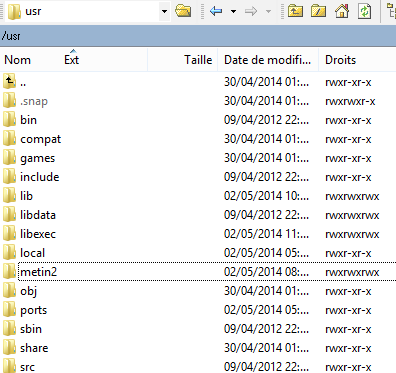The width and height of the screenshot is (396, 373).
Task: Select the .snap folder
Action: 198,101
